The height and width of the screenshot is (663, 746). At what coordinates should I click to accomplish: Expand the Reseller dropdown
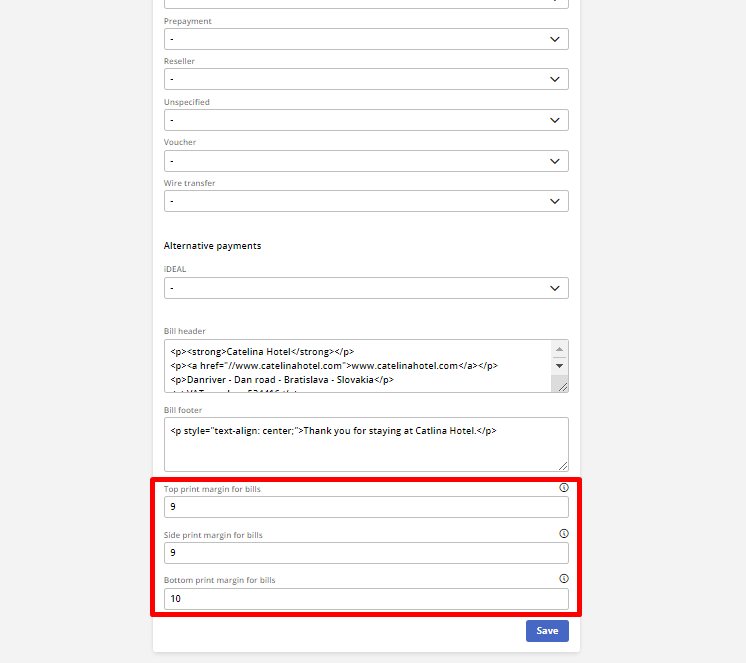click(x=366, y=79)
